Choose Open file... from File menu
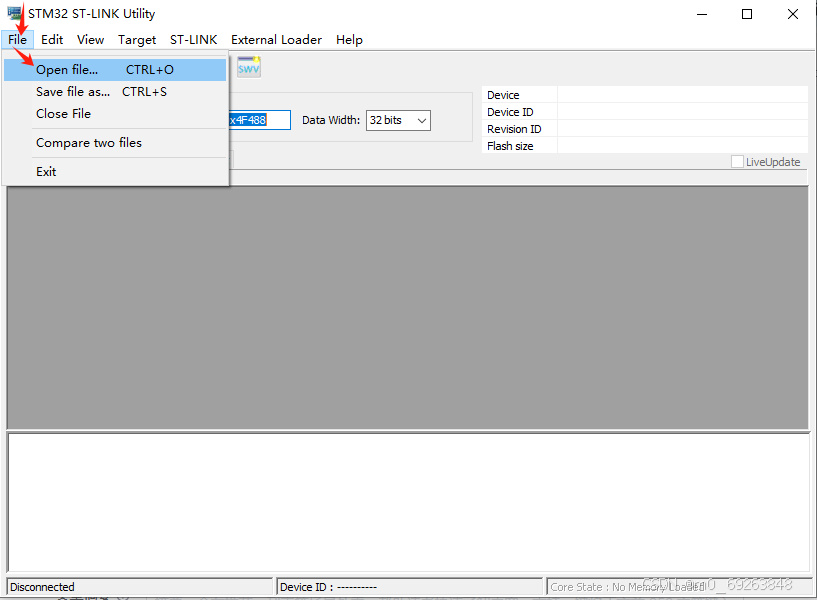The height and width of the screenshot is (600, 817). tap(115, 70)
